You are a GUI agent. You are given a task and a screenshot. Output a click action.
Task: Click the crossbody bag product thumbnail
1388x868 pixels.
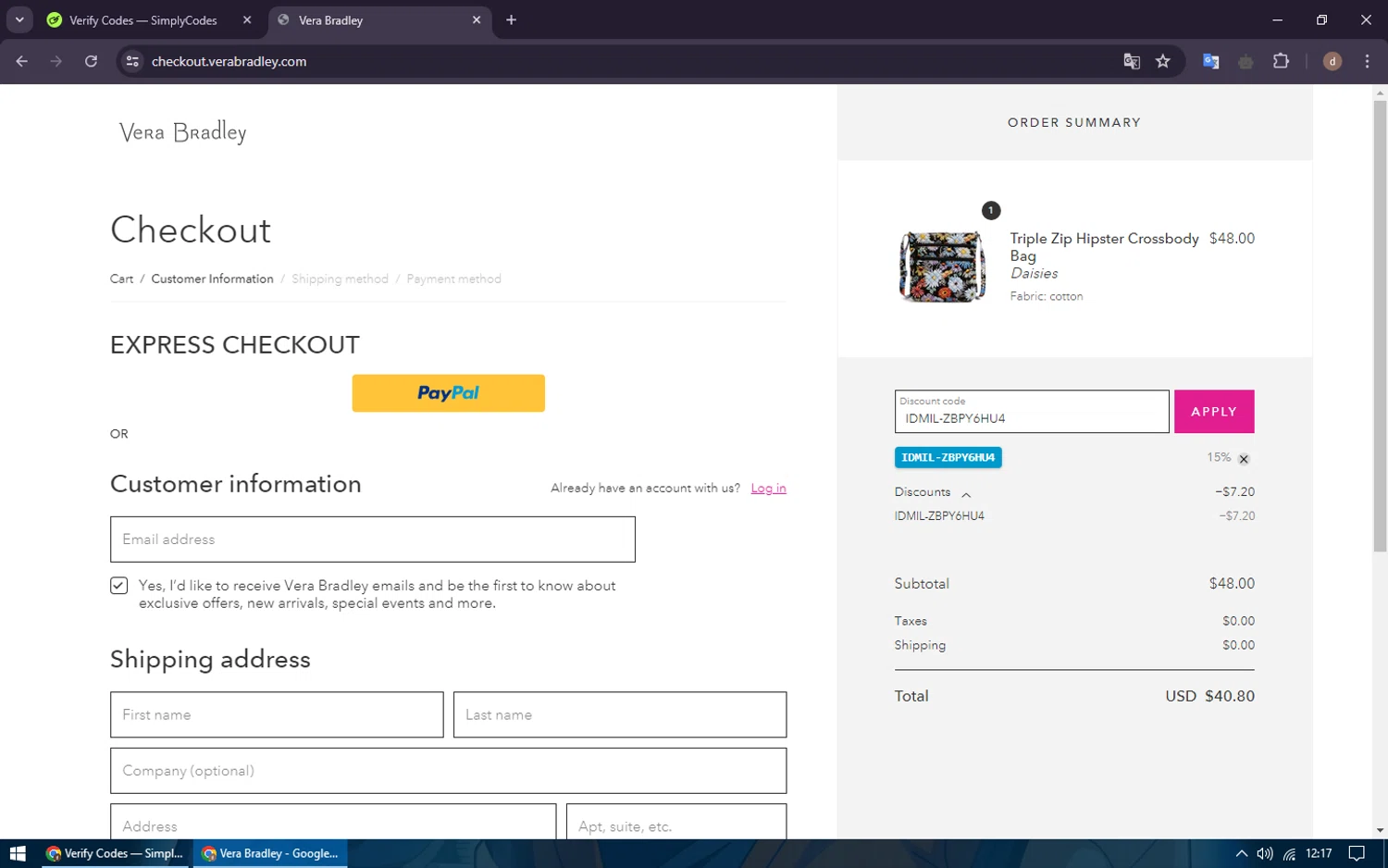942,267
